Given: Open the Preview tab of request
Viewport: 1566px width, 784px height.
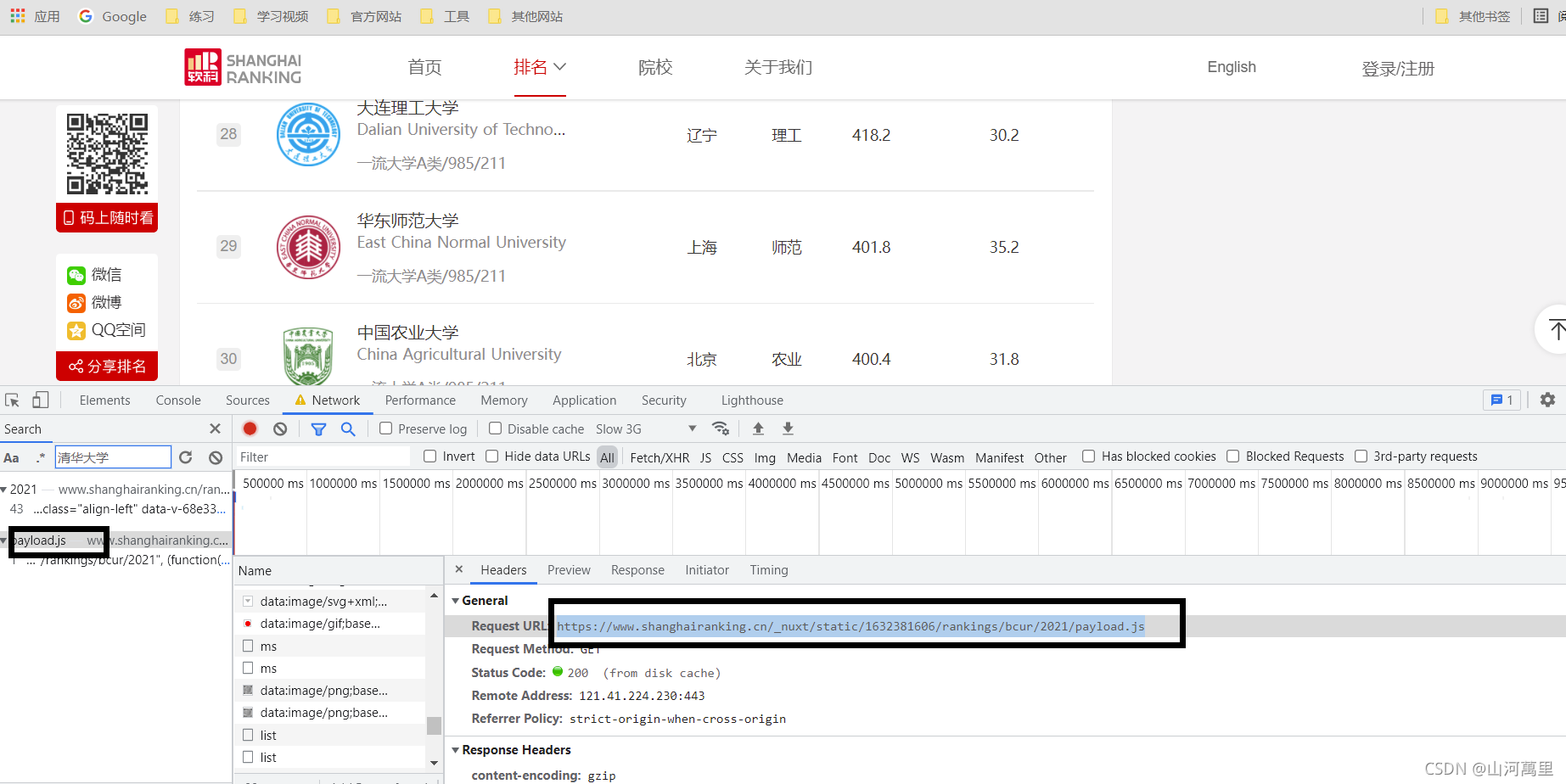Looking at the screenshot, I should [569, 569].
